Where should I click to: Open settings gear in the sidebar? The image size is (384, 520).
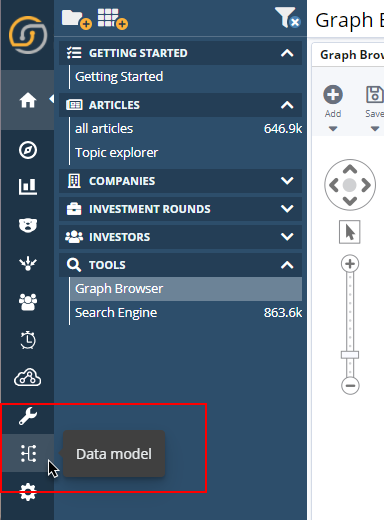pos(28,491)
